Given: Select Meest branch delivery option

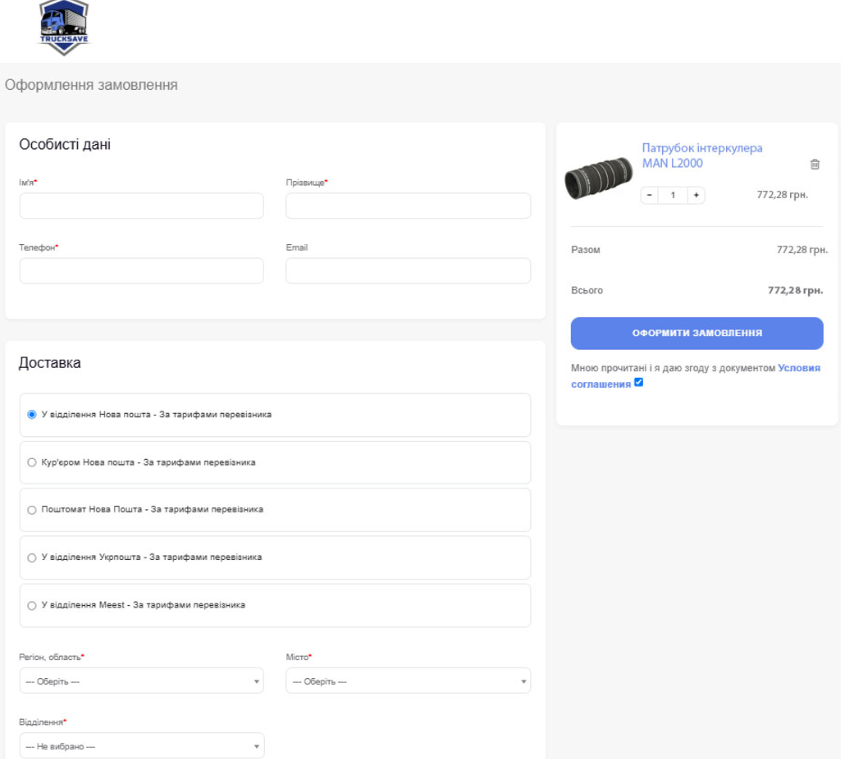Looking at the screenshot, I should coord(32,605).
